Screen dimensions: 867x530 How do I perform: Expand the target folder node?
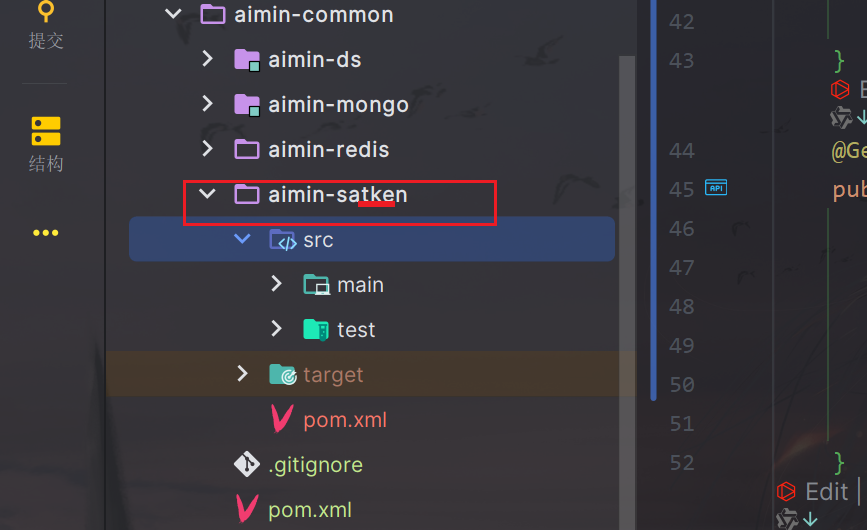click(242, 375)
